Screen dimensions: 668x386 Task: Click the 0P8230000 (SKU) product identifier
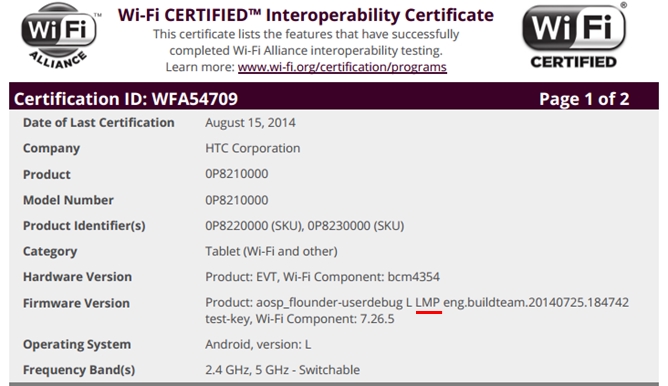coord(356,226)
